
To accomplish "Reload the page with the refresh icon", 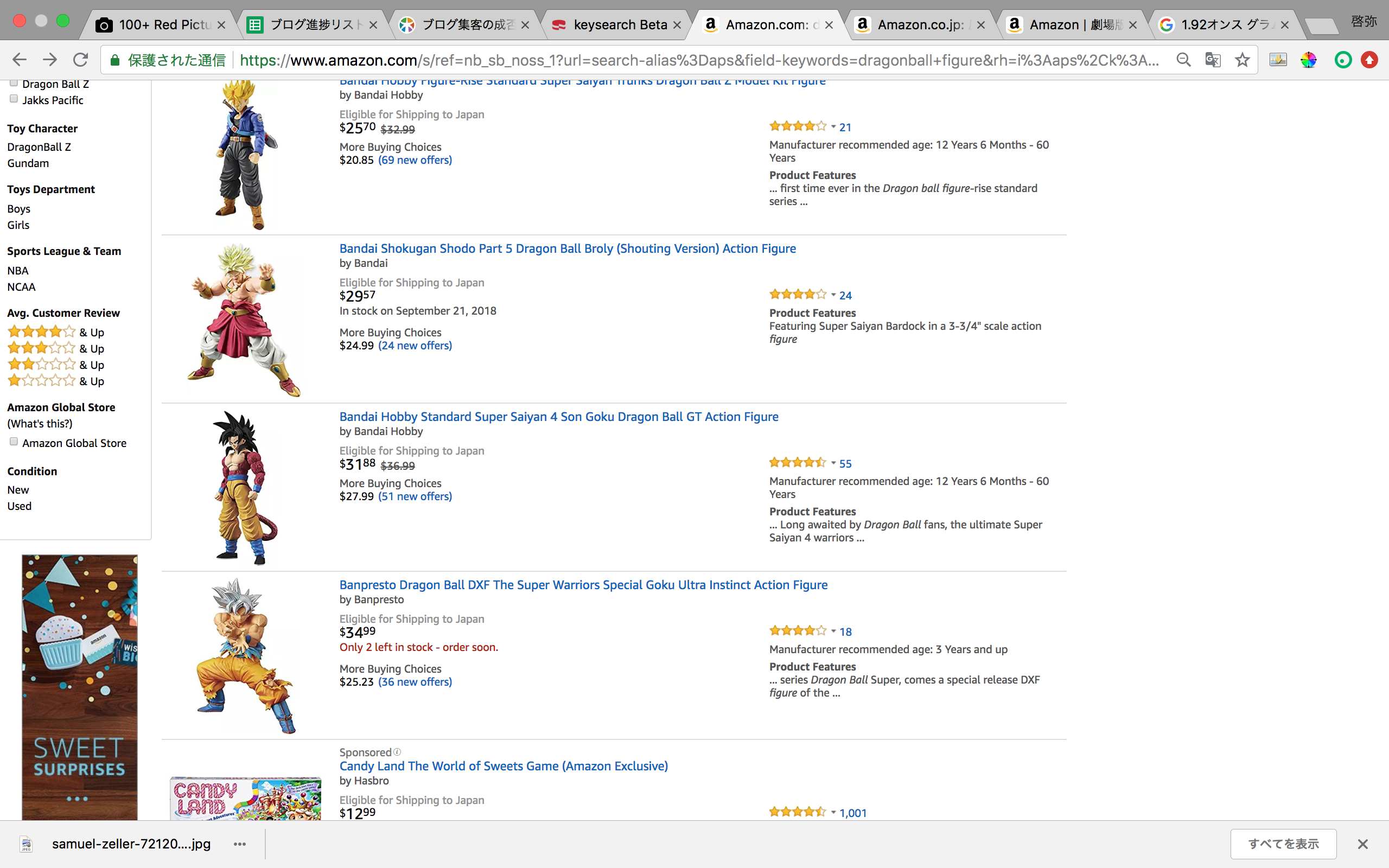I will (x=80, y=60).
